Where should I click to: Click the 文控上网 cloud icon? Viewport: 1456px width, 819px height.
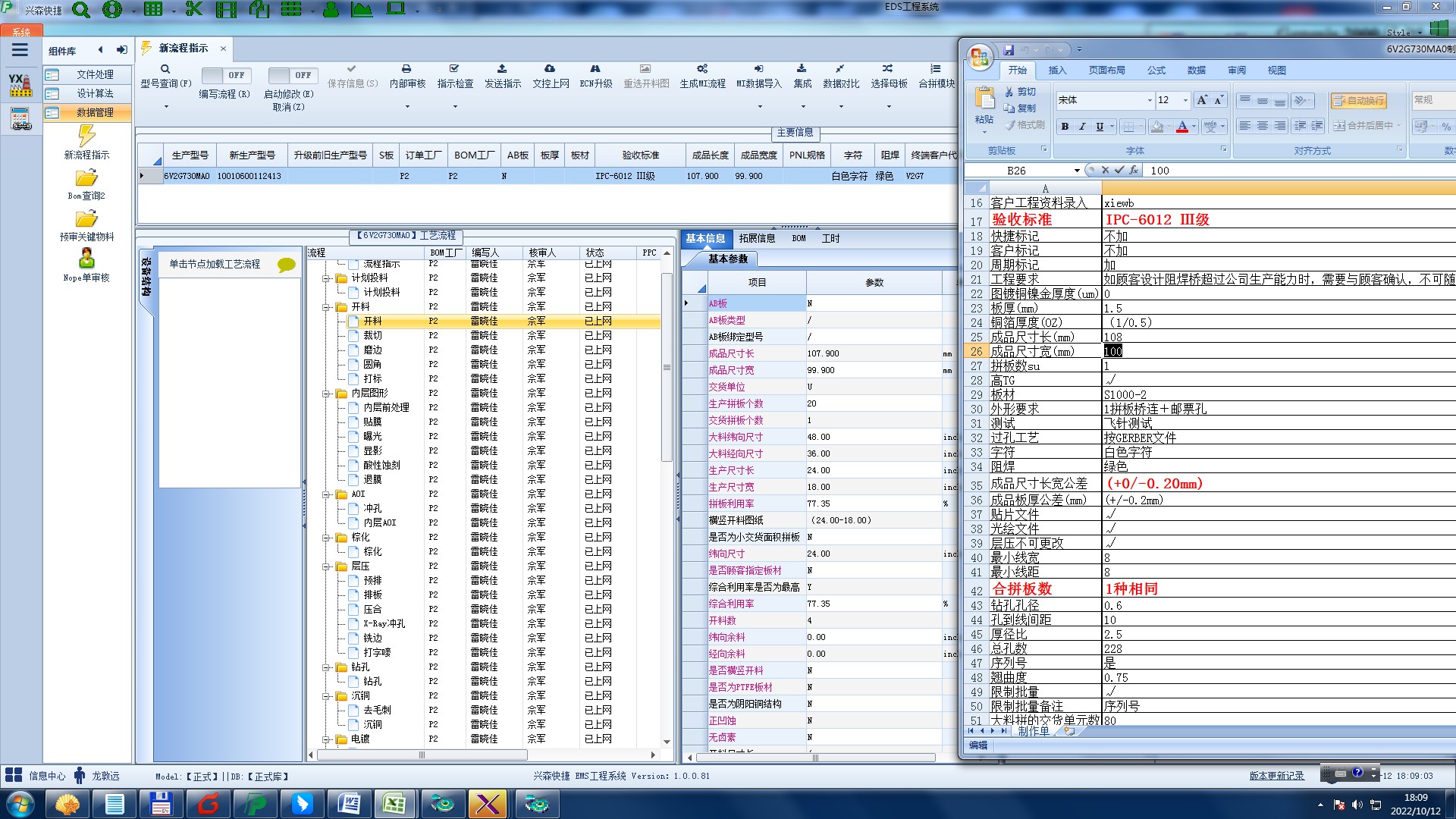point(550,69)
